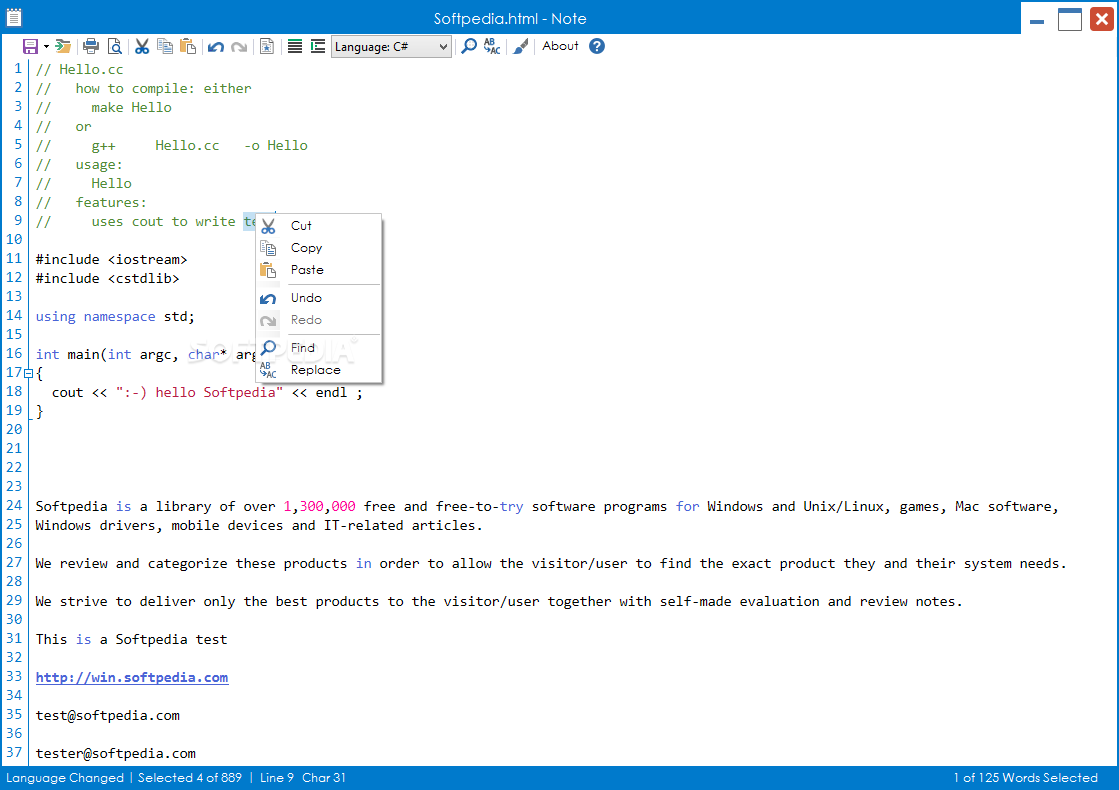
Task: Open the Save button dropdown arrow
Action: 46,46
